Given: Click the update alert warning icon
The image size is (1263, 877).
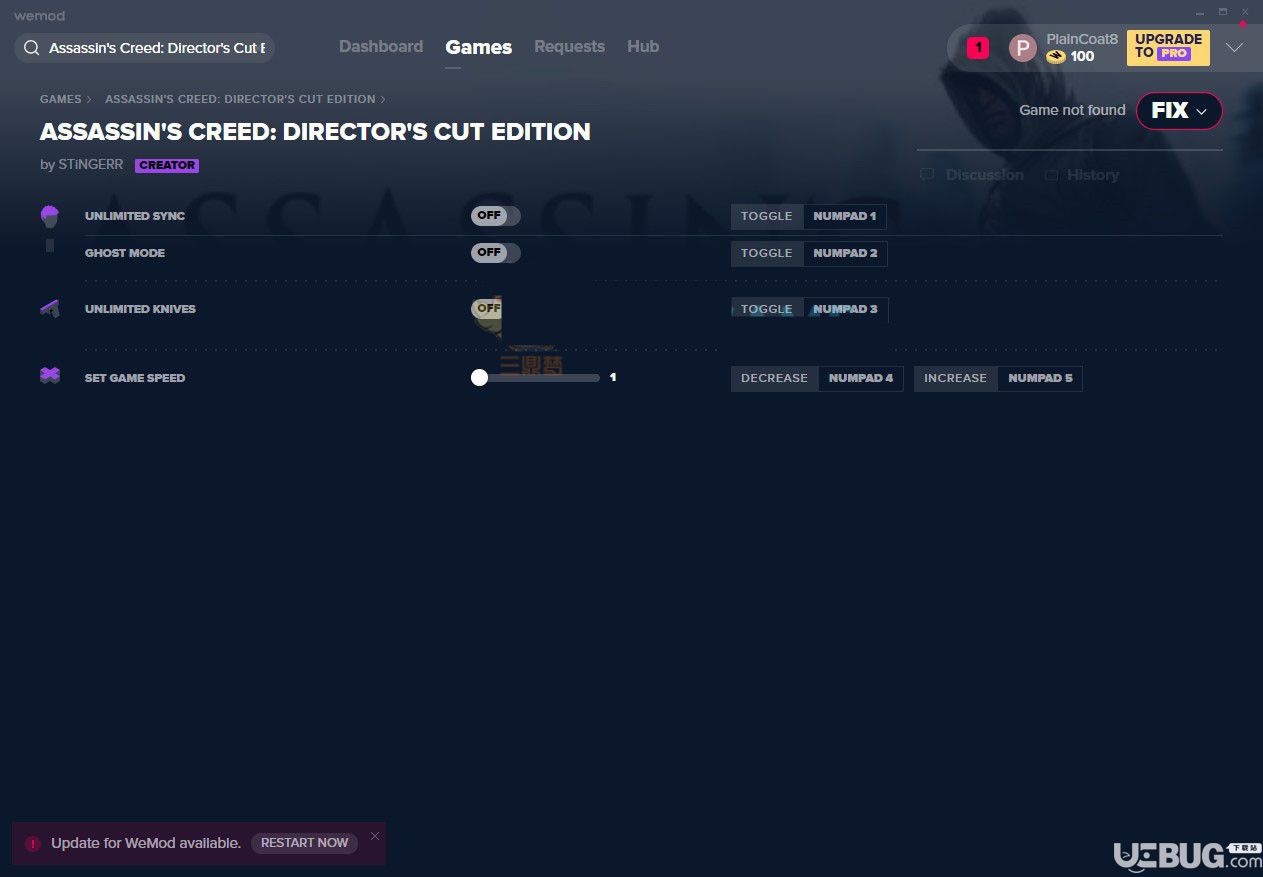Looking at the screenshot, I should tap(32, 843).
